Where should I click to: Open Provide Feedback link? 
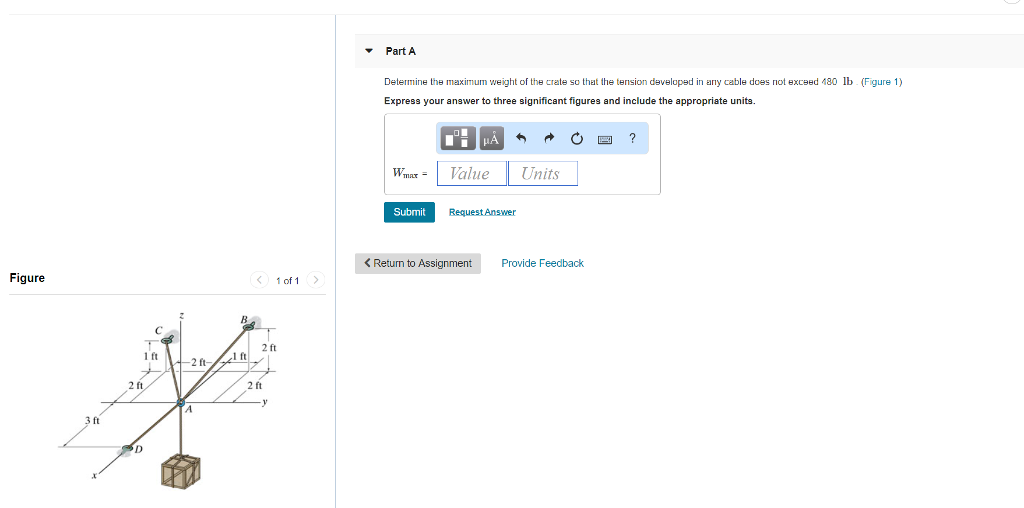point(543,263)
